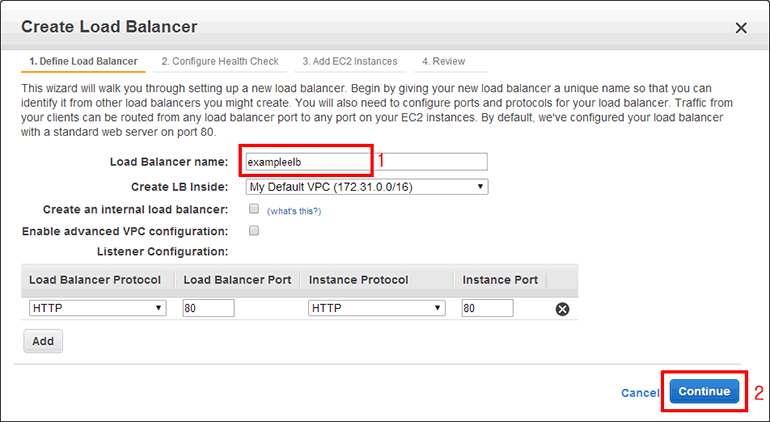Click the Instance Port column header

pyautogui.click(x=500, y=280)
